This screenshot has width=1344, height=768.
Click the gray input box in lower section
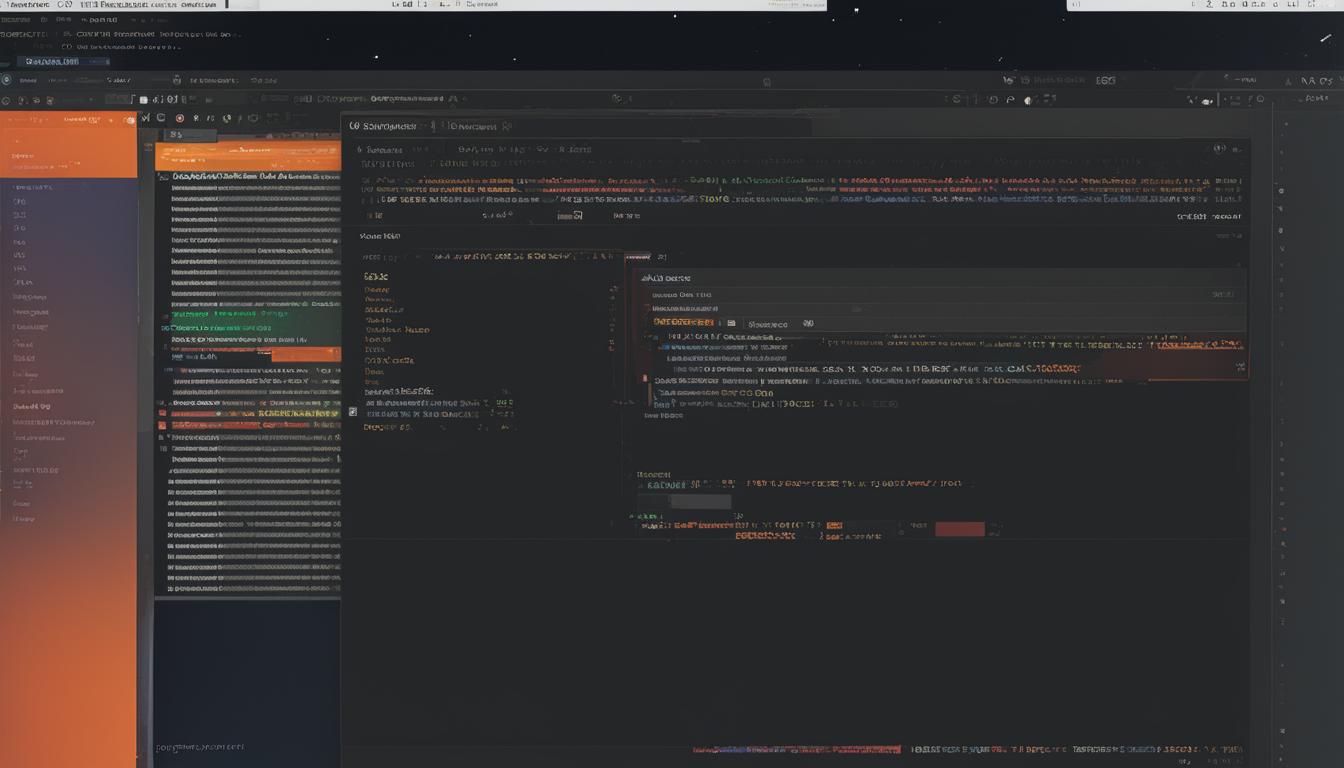[x=700, y=502]
